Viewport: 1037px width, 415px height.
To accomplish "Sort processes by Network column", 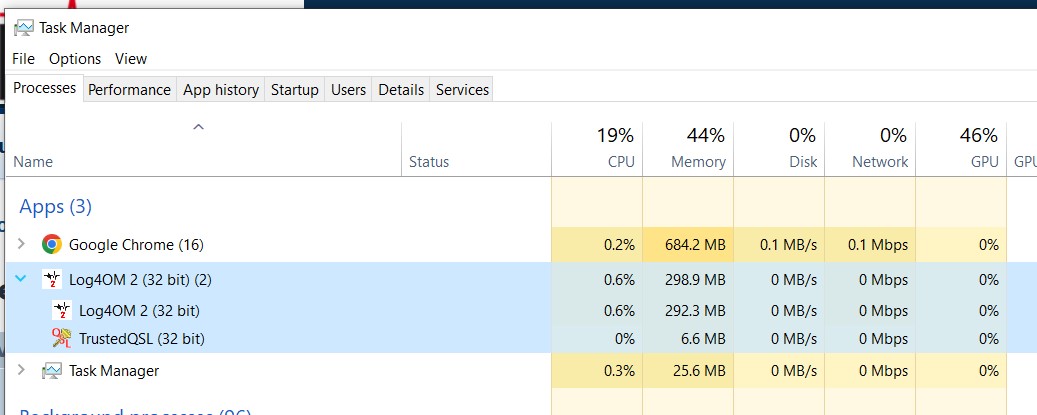I will tap(870, 149).
